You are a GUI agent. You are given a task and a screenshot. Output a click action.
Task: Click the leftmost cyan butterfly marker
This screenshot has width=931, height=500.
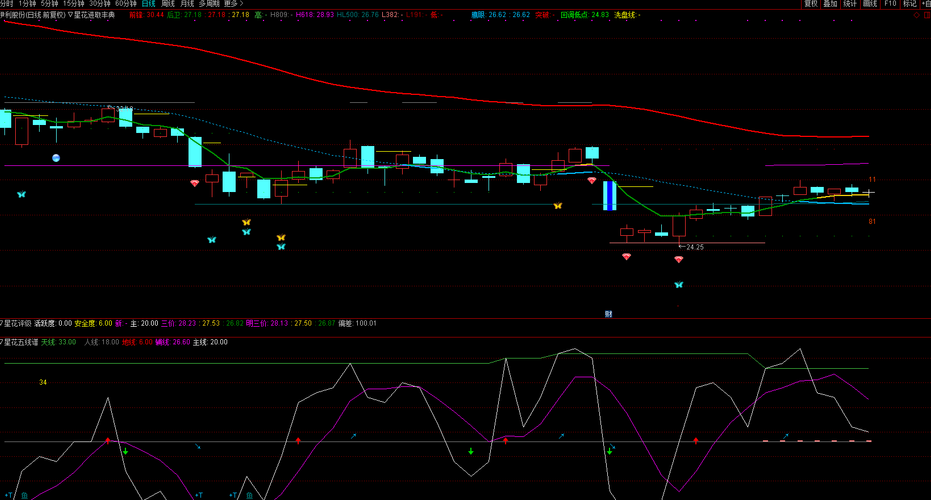[21, 194]
